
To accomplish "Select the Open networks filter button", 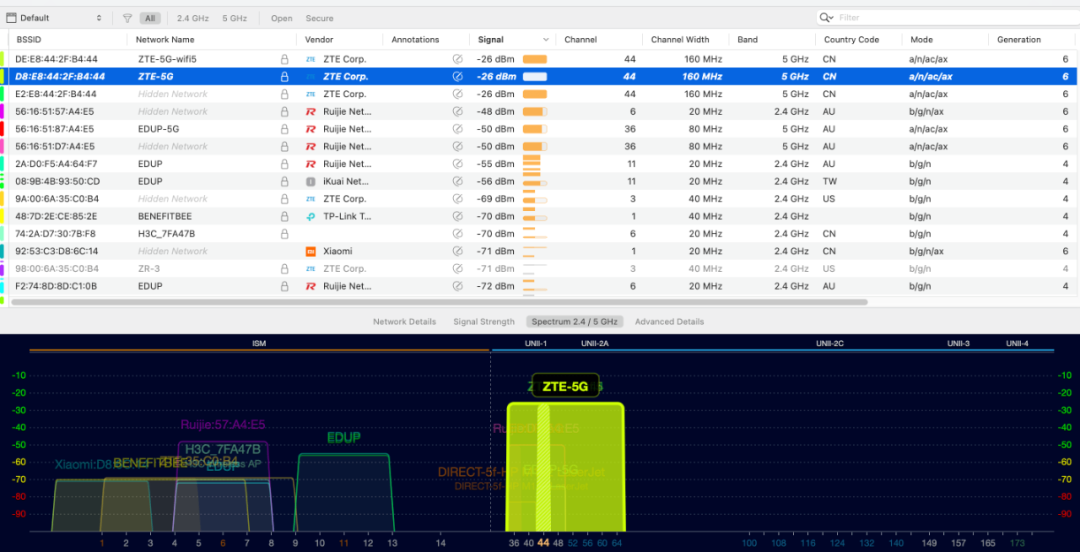I will (282, 18).
